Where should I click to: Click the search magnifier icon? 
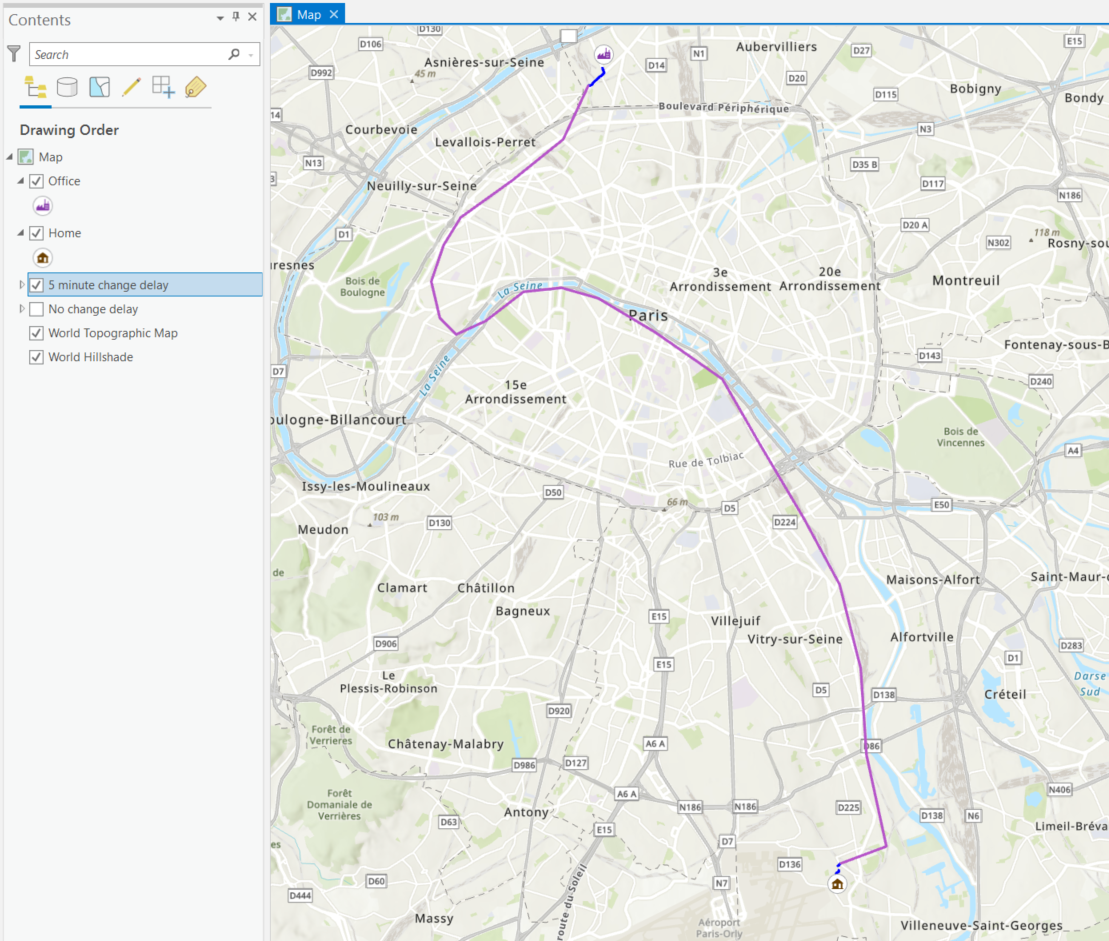tap(234, 54)
